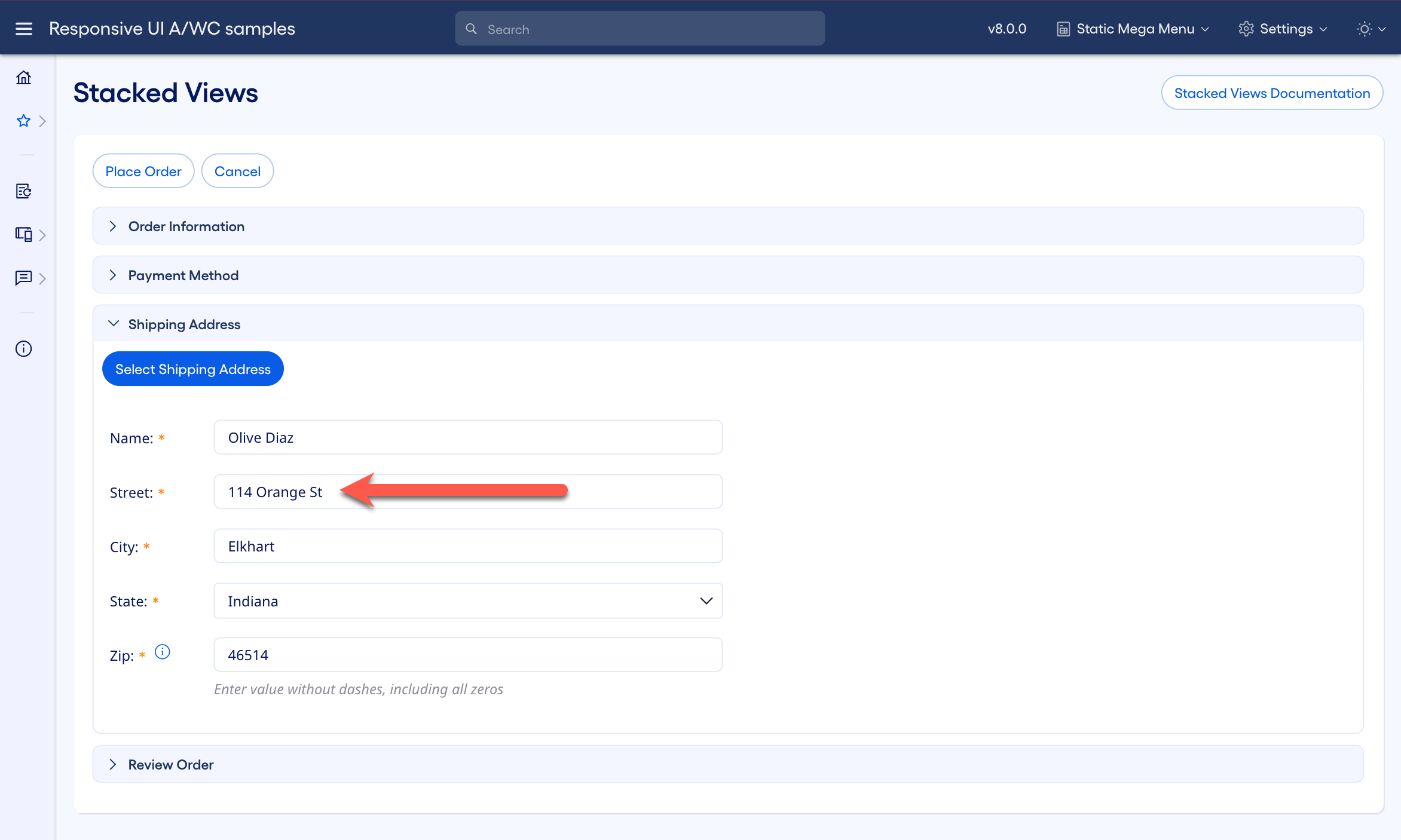Click the search magnifier in the top bar
The image size is (1401, 840).
(x=471, y=28)
